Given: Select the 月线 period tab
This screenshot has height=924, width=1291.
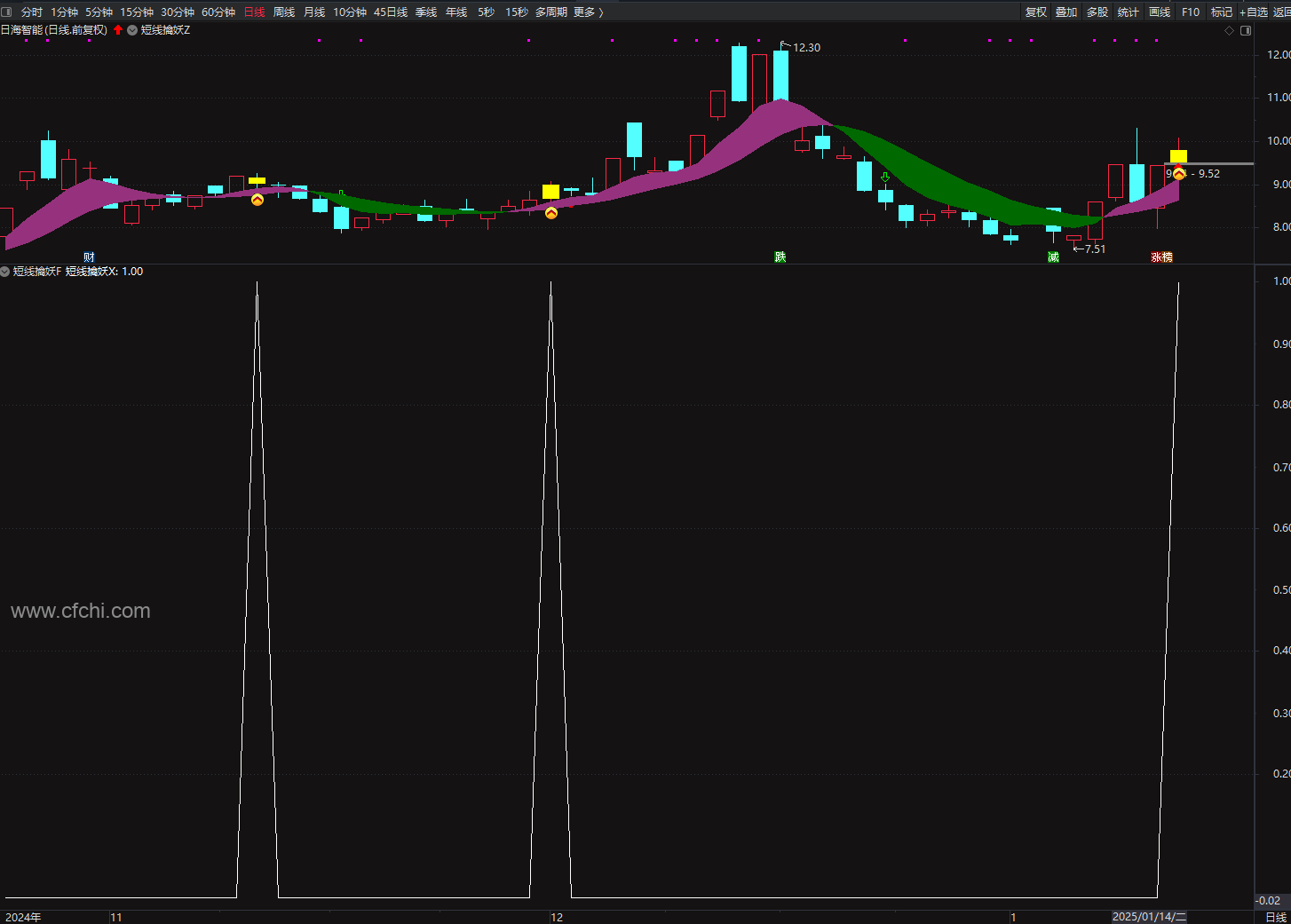Looking at the screenshot, I should pos(314,12).
